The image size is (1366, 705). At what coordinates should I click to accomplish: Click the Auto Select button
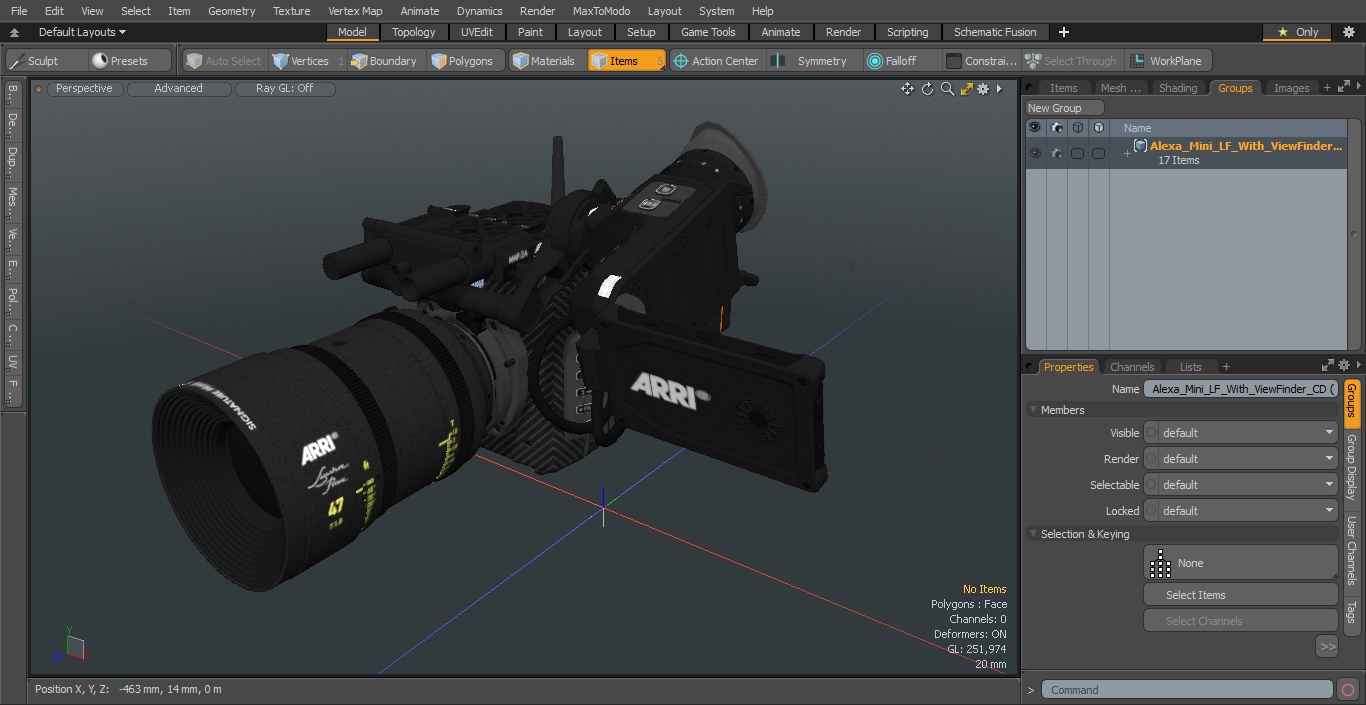224,61
